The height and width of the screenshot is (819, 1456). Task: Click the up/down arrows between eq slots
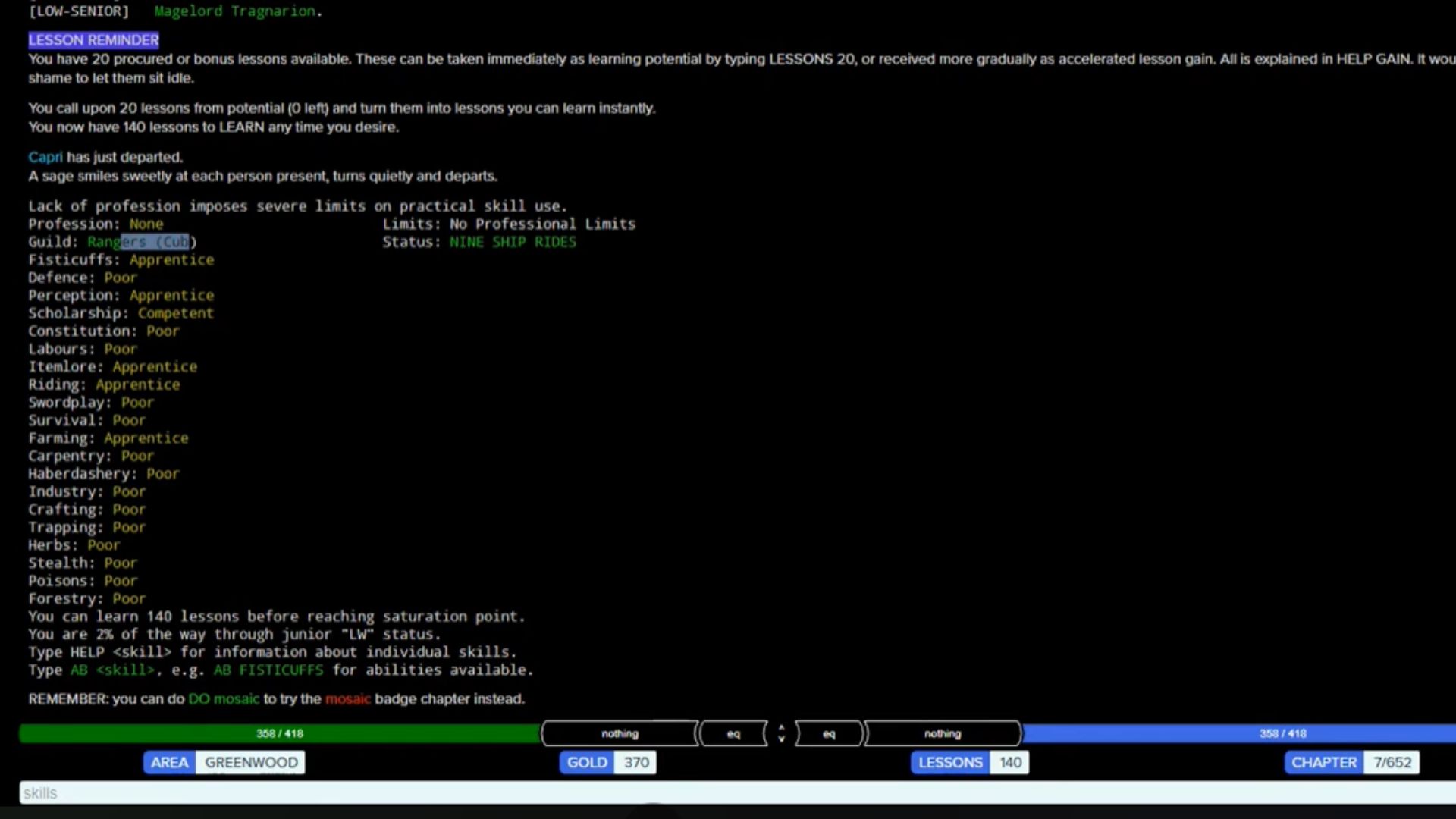click(781, 733)
